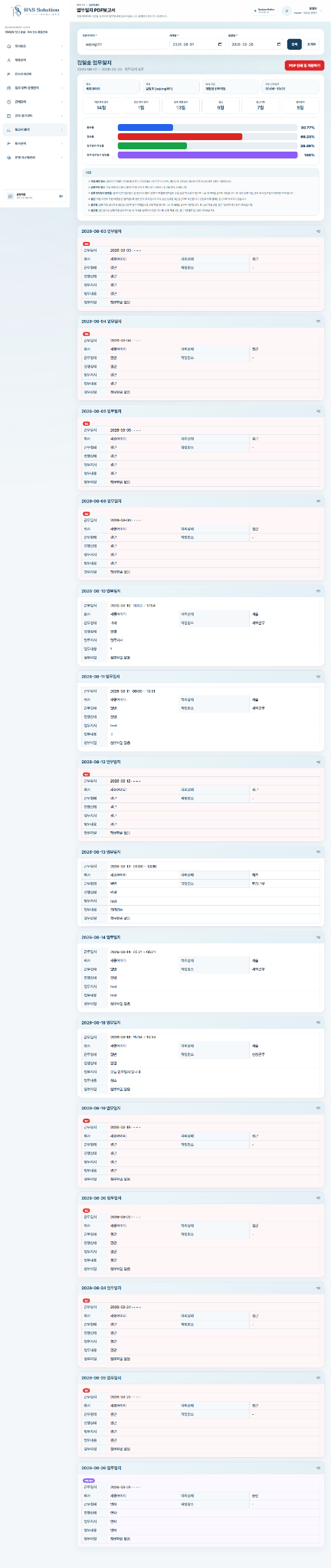Click the blue 30.77% progress bar
This screenshot has height=1568, width=331.
pyautogui.click(x=146, y=127)
